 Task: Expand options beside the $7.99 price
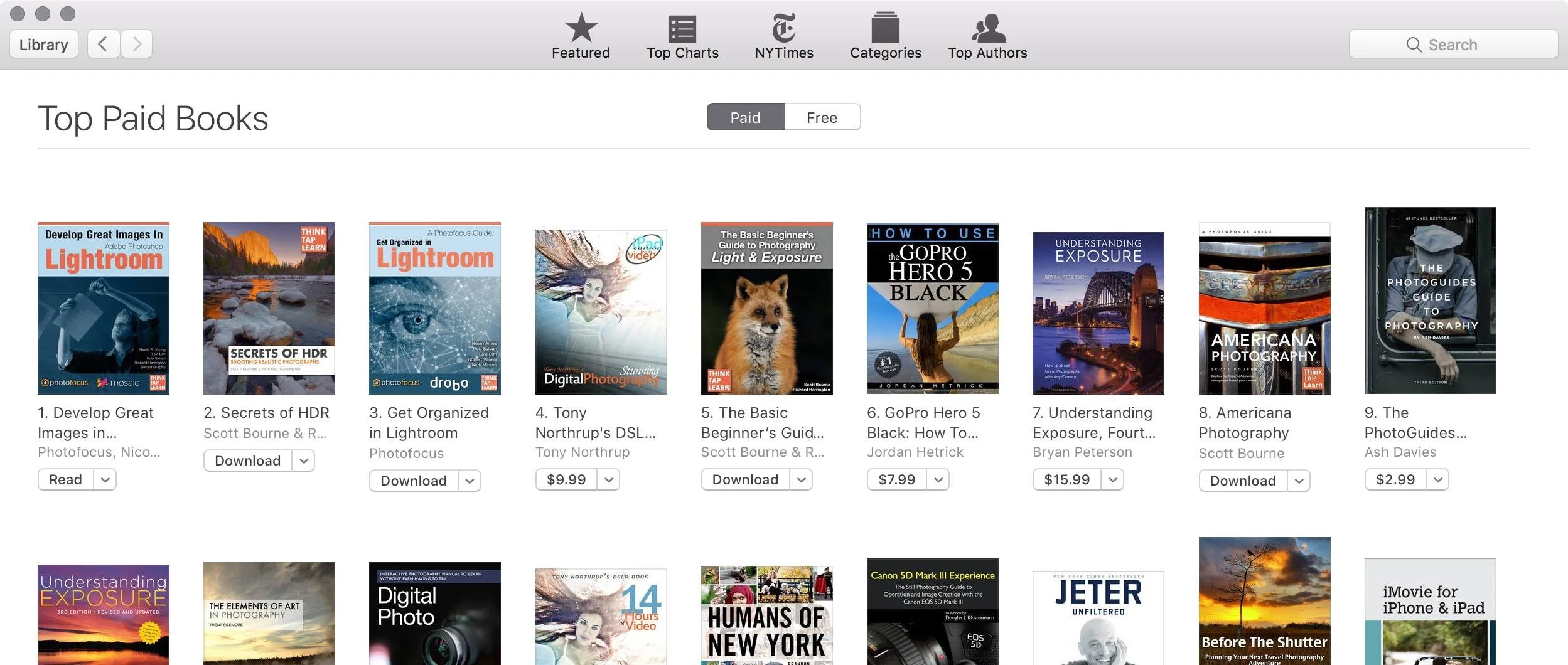938,480
